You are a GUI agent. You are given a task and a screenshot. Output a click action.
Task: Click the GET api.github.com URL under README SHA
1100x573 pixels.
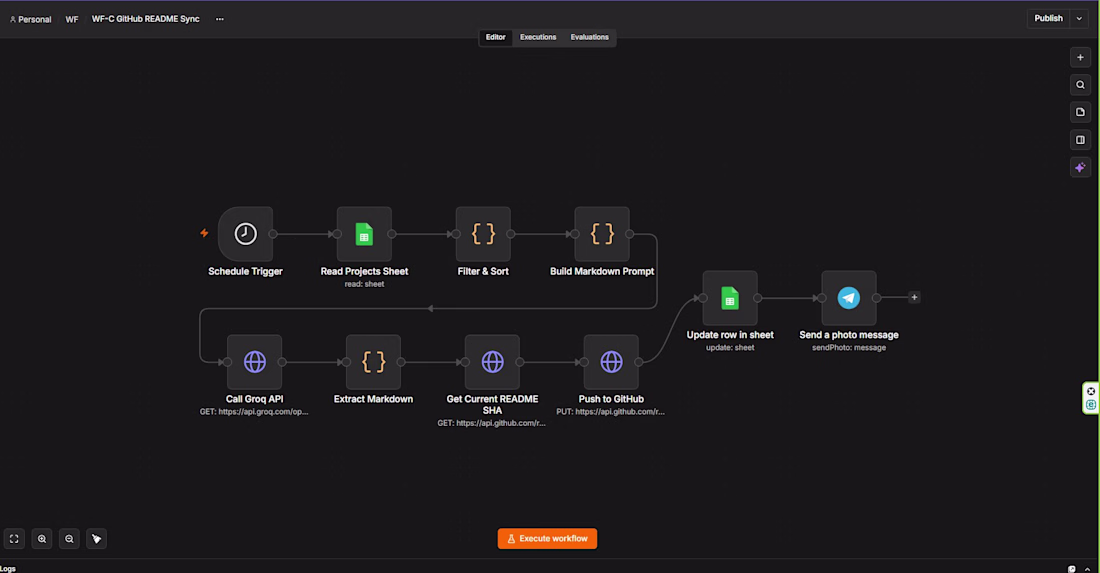click(492, 423)
